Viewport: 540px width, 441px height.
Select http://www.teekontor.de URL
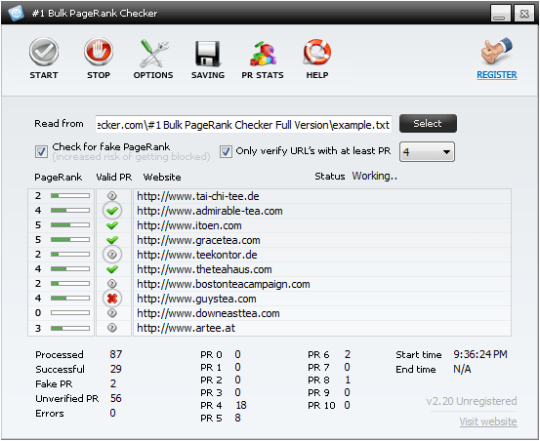pos(197,255)
